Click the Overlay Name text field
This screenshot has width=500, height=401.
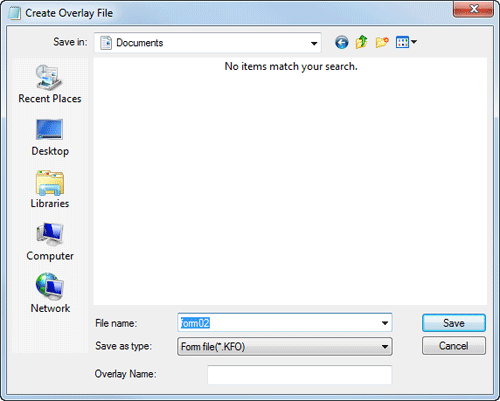point(299,375)
